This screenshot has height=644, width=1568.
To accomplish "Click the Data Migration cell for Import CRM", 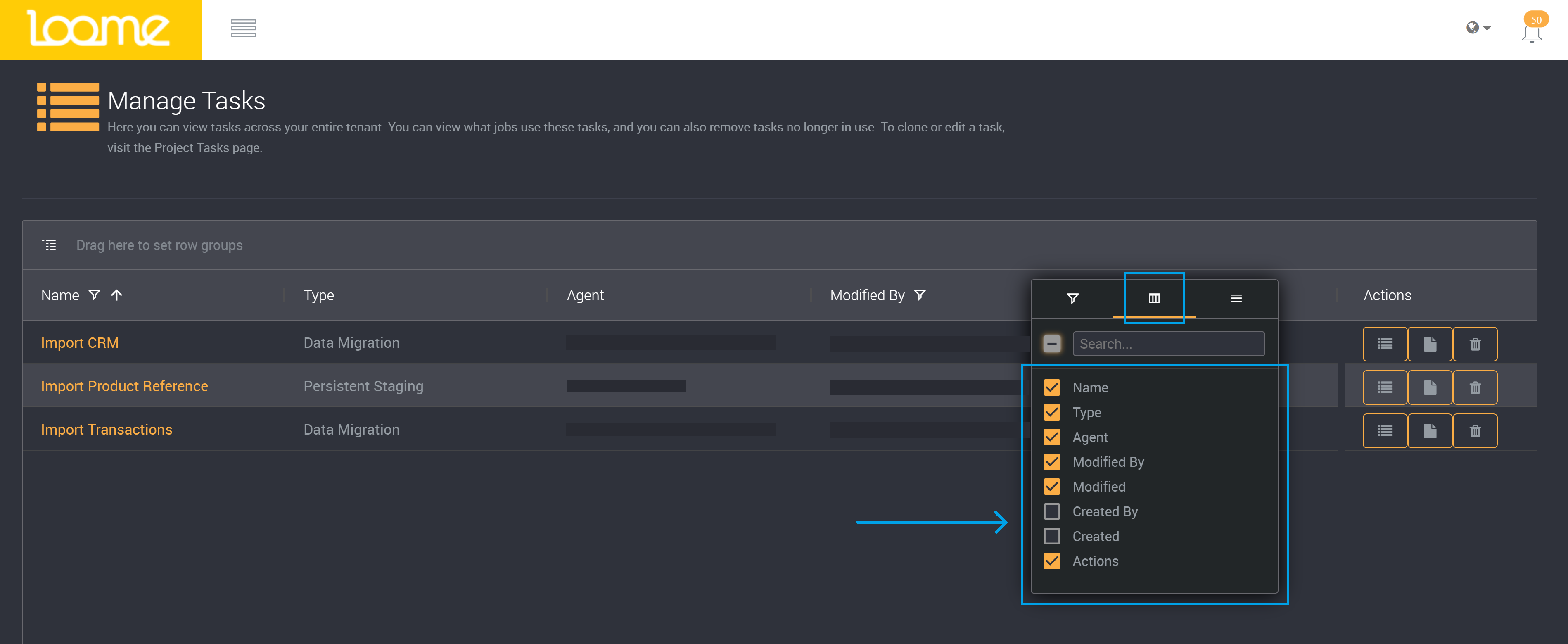I will [x=351, y=343].
